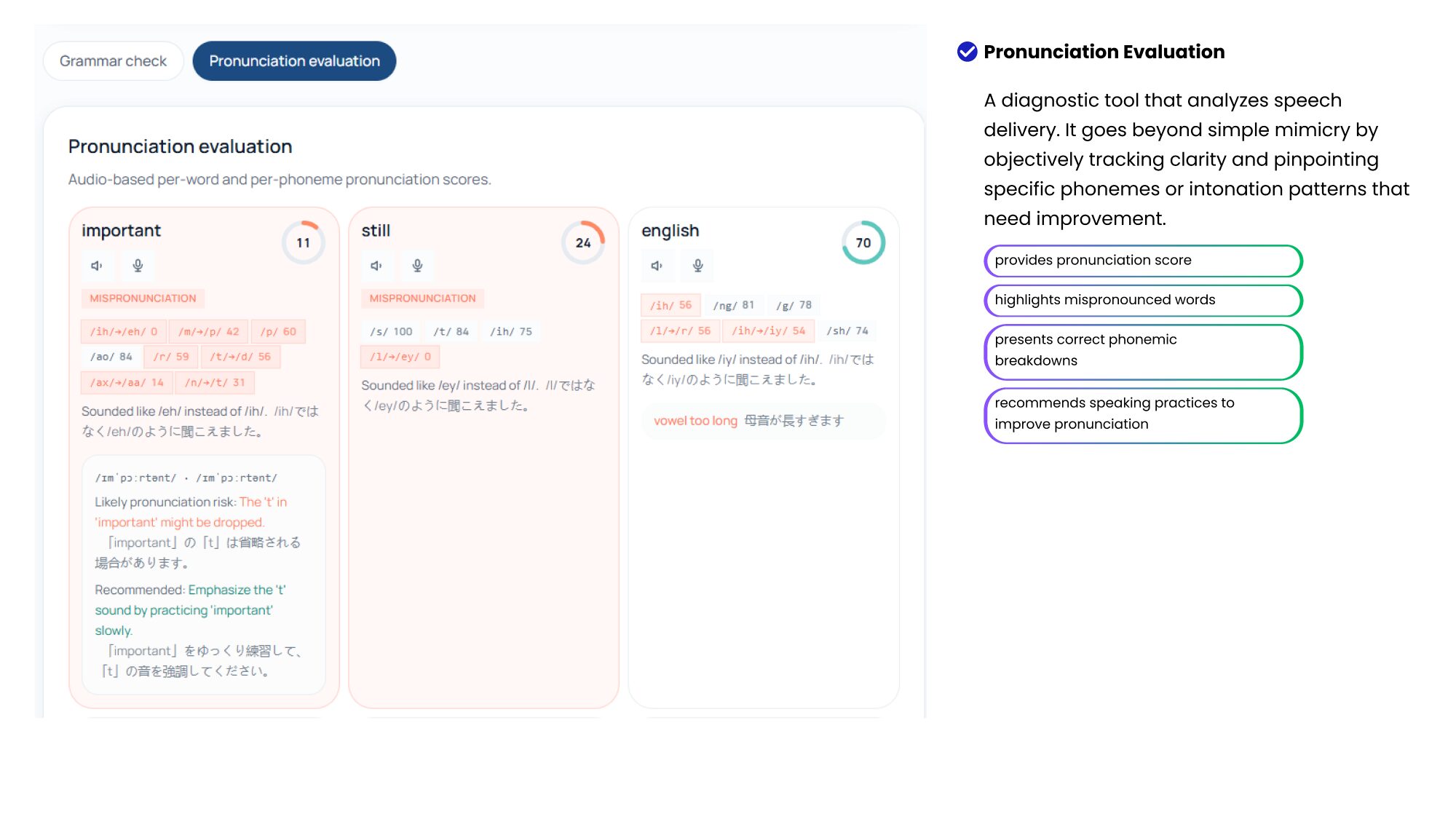Record pronunciation for the word still
This screenshot has width=1456, height=819.
pyautogui.click(x=417, y=266)
